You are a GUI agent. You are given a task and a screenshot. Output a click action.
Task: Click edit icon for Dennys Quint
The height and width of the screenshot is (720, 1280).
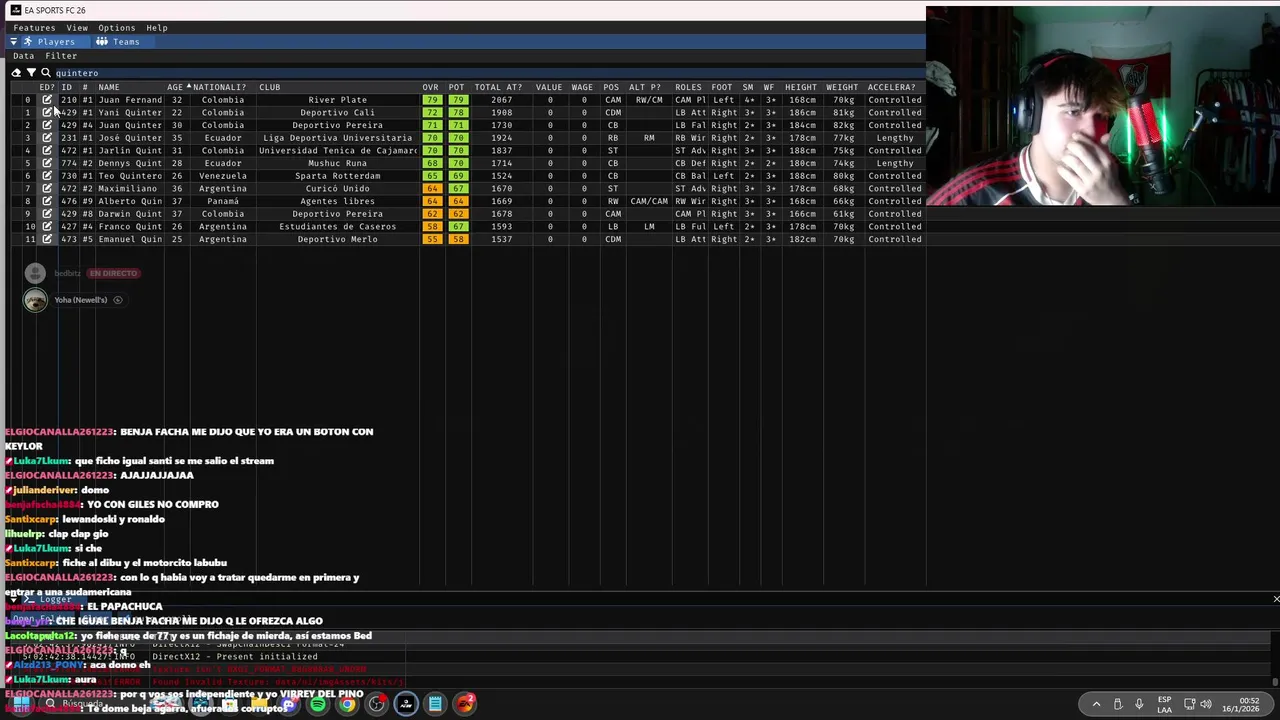click(x=47, y=163)
